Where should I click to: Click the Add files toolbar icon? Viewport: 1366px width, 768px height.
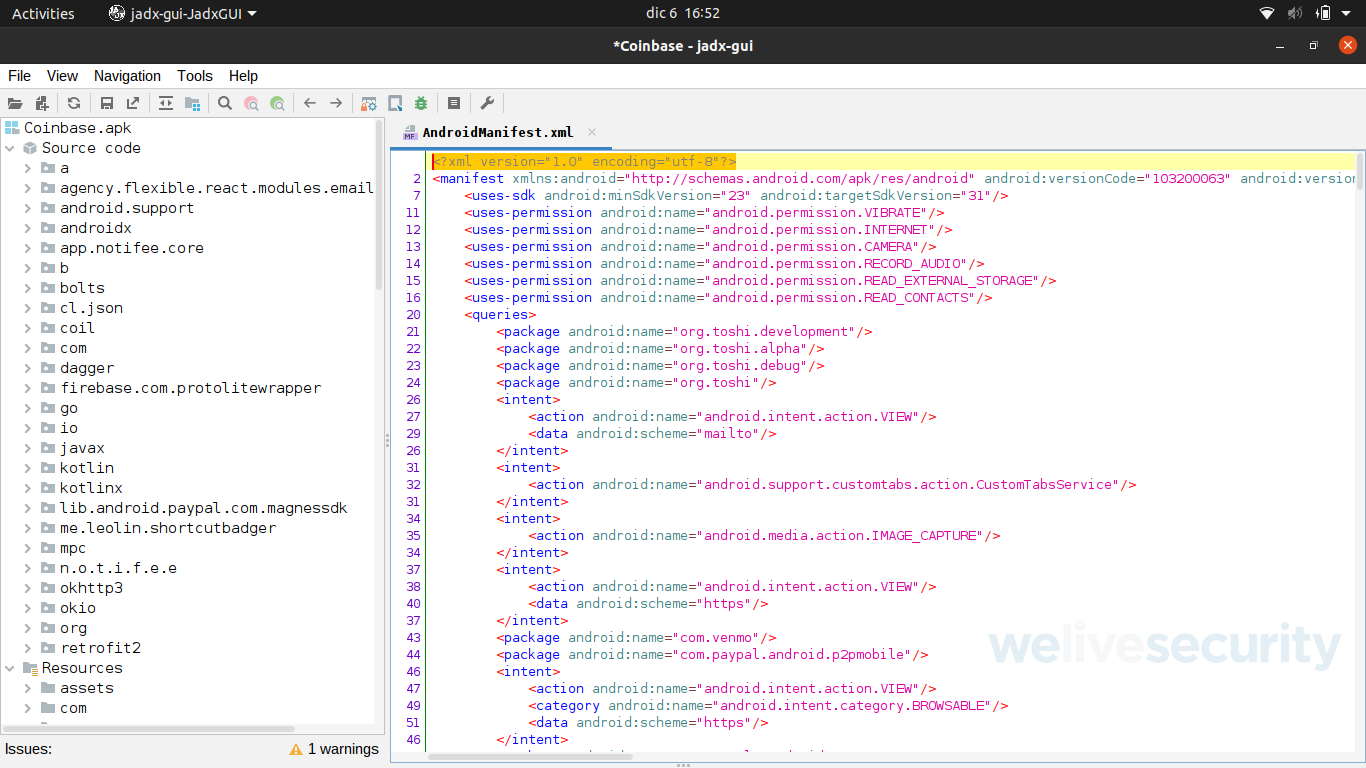pyautogui.click(x=41, y=103)
